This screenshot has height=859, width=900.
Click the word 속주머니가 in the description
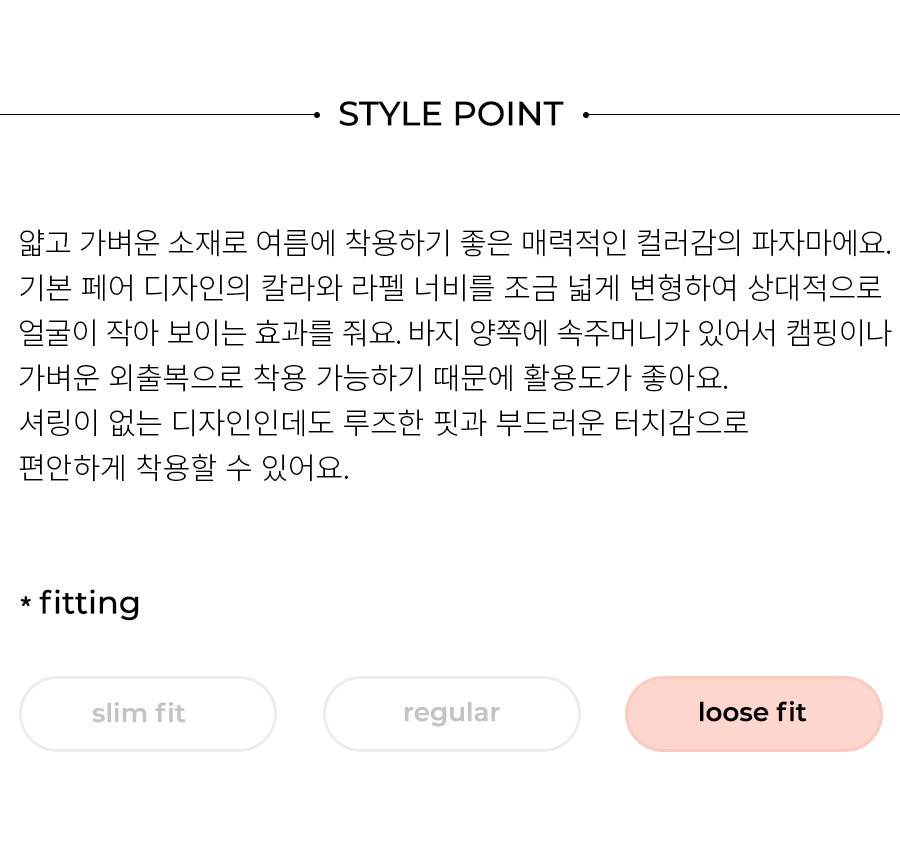(623, 333)
